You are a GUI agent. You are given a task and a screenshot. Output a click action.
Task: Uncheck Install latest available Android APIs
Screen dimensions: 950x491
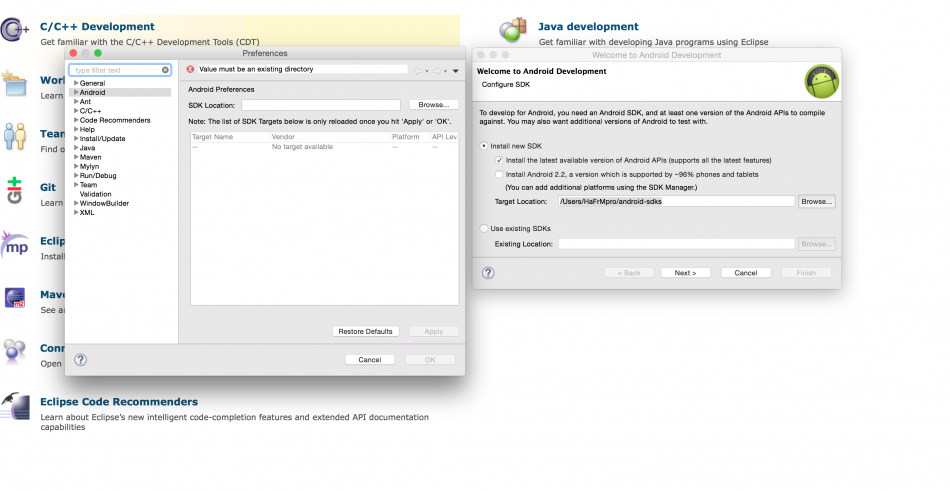[x=499, y=161]
